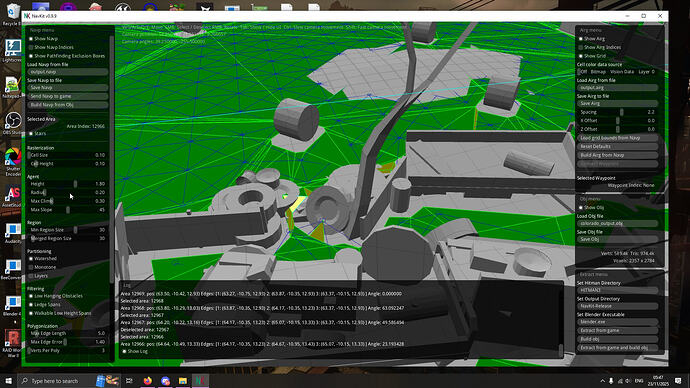Viewport: 690px width, 388px height.
Task: Toggle the Show Navp checkbox
Action: tap(31, 39)
